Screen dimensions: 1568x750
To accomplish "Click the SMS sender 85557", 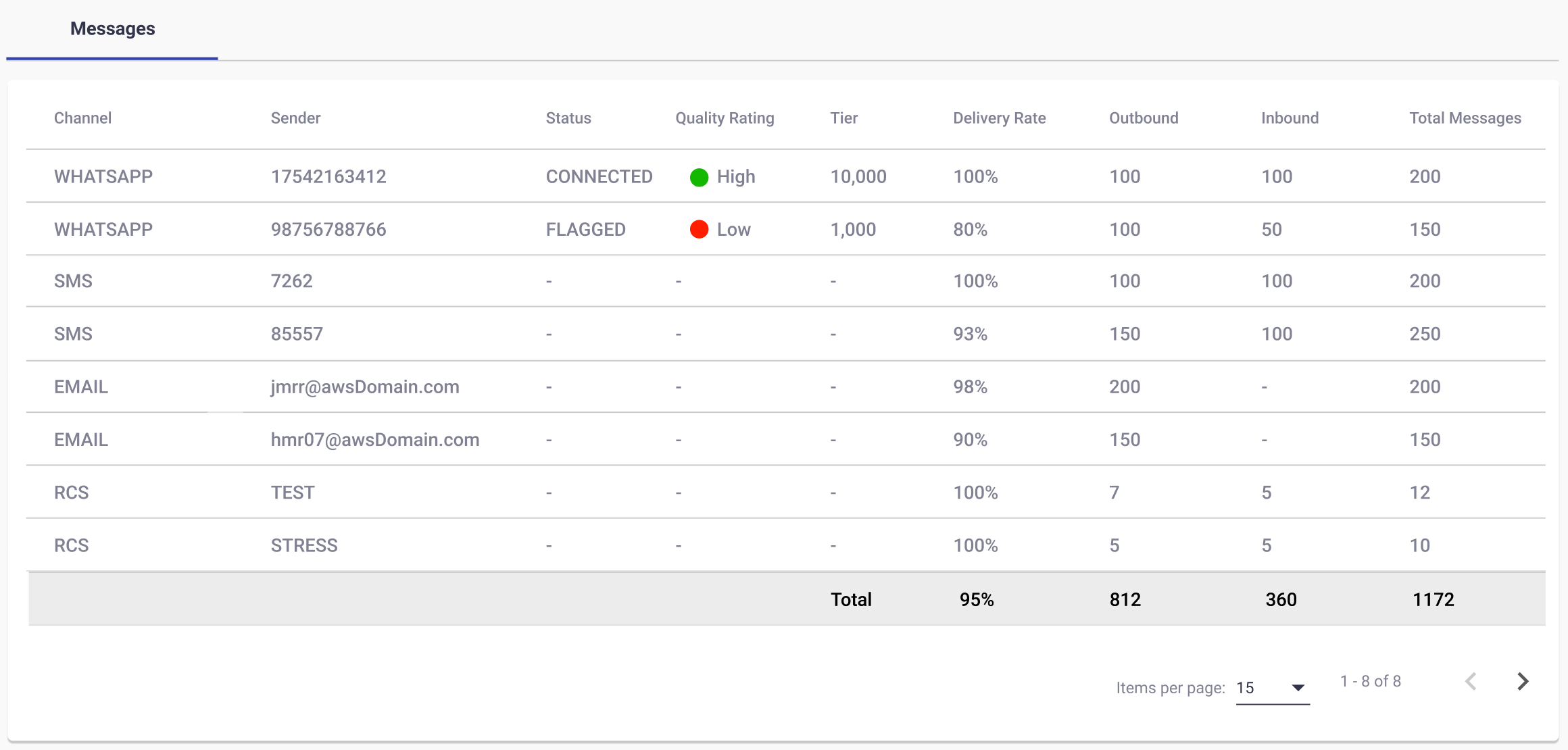I will pos(297,334).
